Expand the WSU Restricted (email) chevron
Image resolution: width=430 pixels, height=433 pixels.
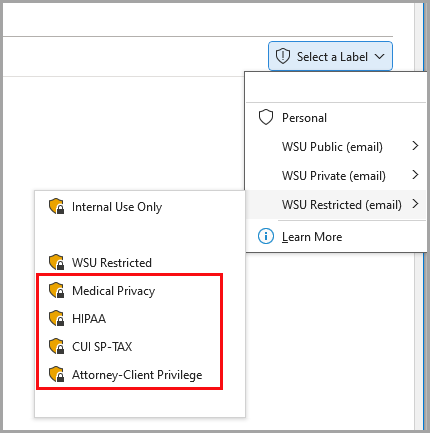415,204
